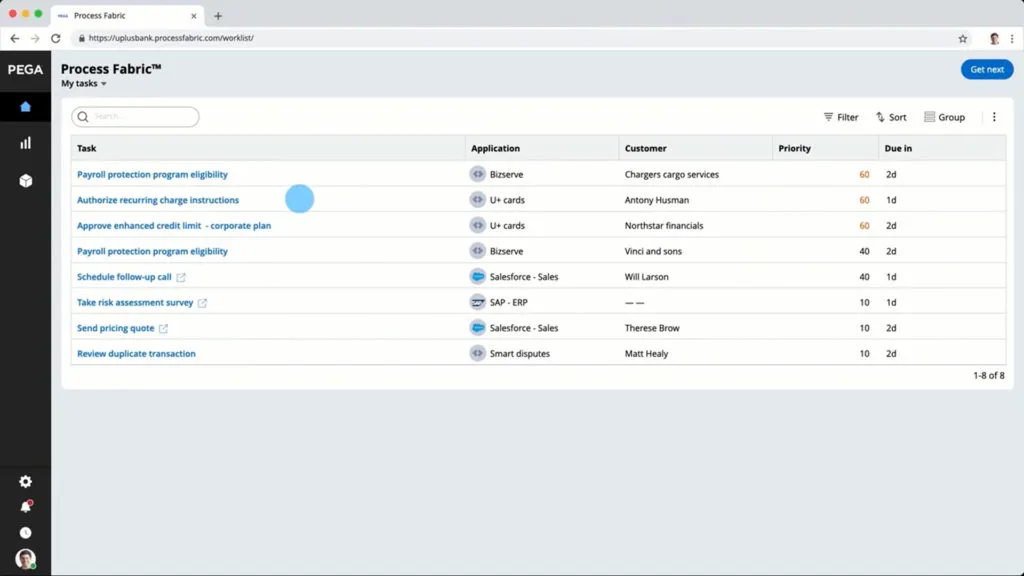The width and height of the screenshot is (1024, 576).
Task: Click the SAP - ERP application icon
Action: pos(478,302)
